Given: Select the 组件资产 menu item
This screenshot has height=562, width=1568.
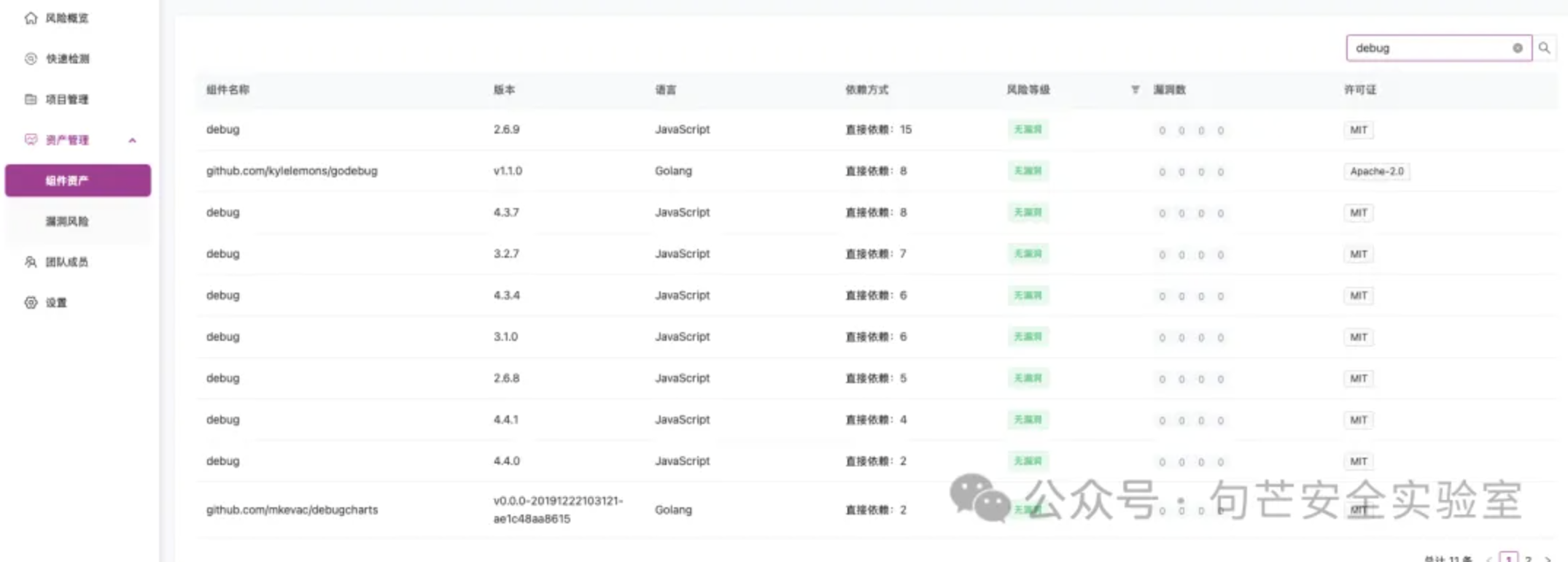Looking at the screenshot, I should (77, 181).
